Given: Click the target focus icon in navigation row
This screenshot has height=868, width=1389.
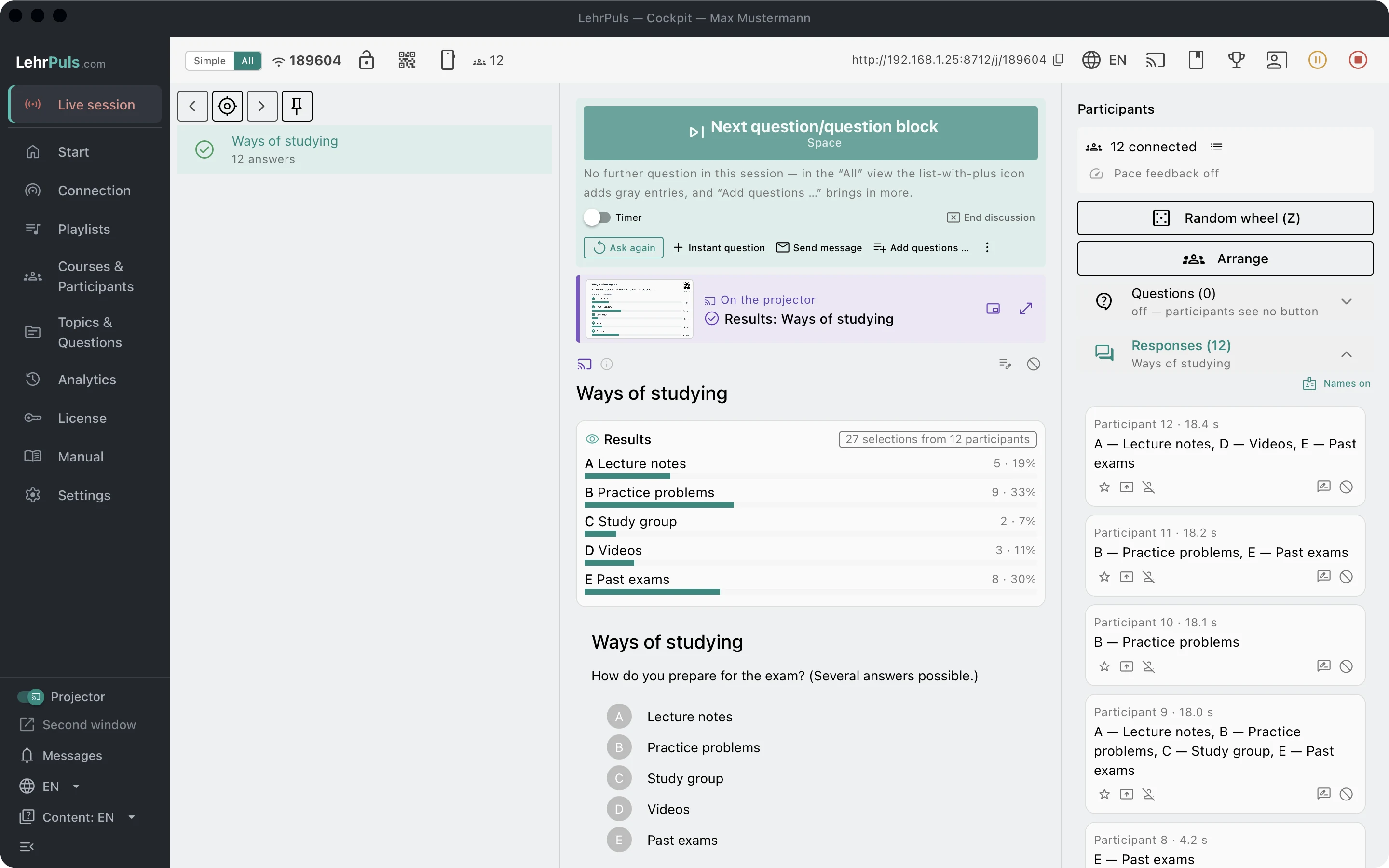Looking at the screenshot, I should (227, 106).
